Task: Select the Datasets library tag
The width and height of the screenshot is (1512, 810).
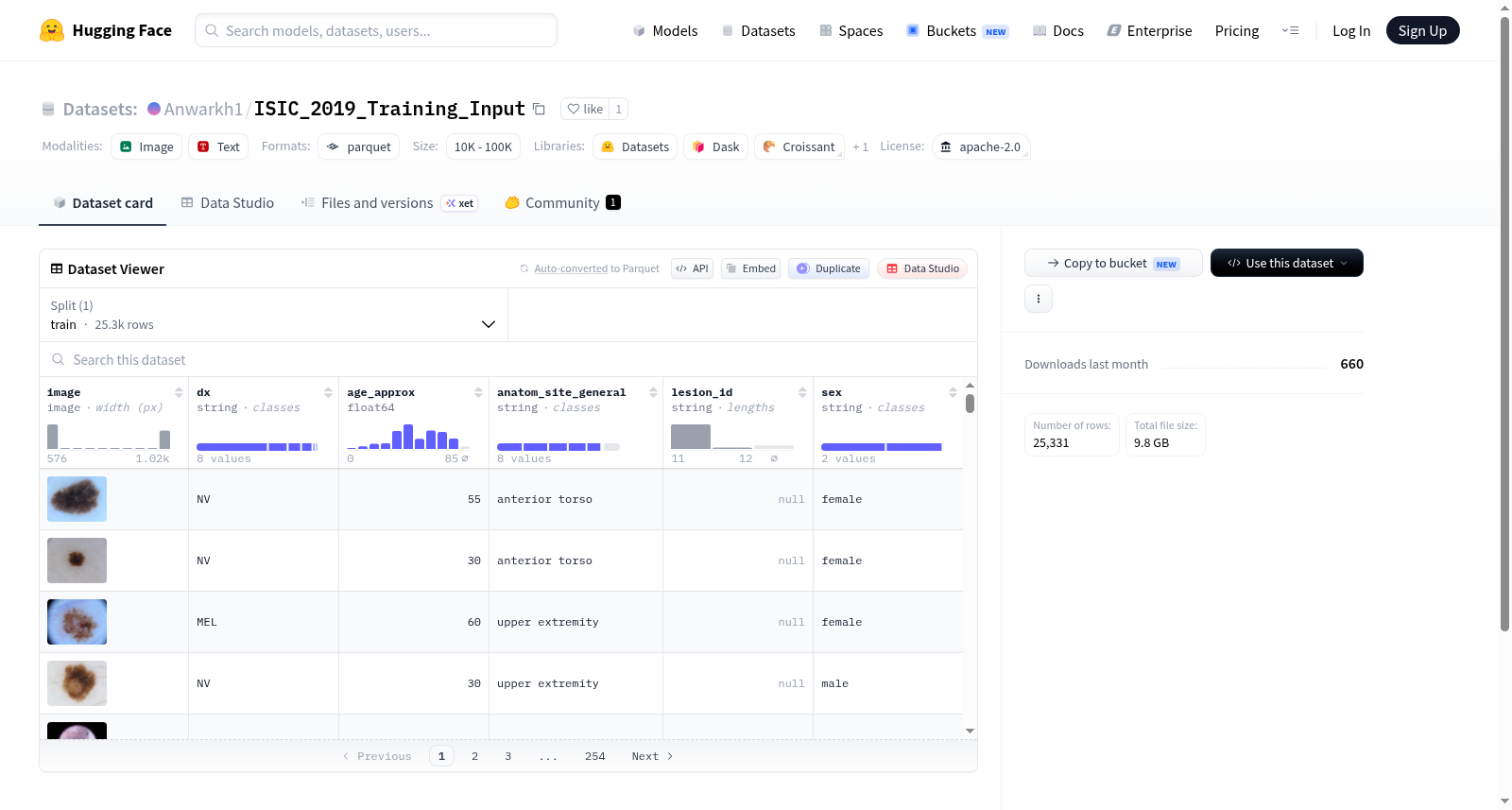Action: pos(635,146)
